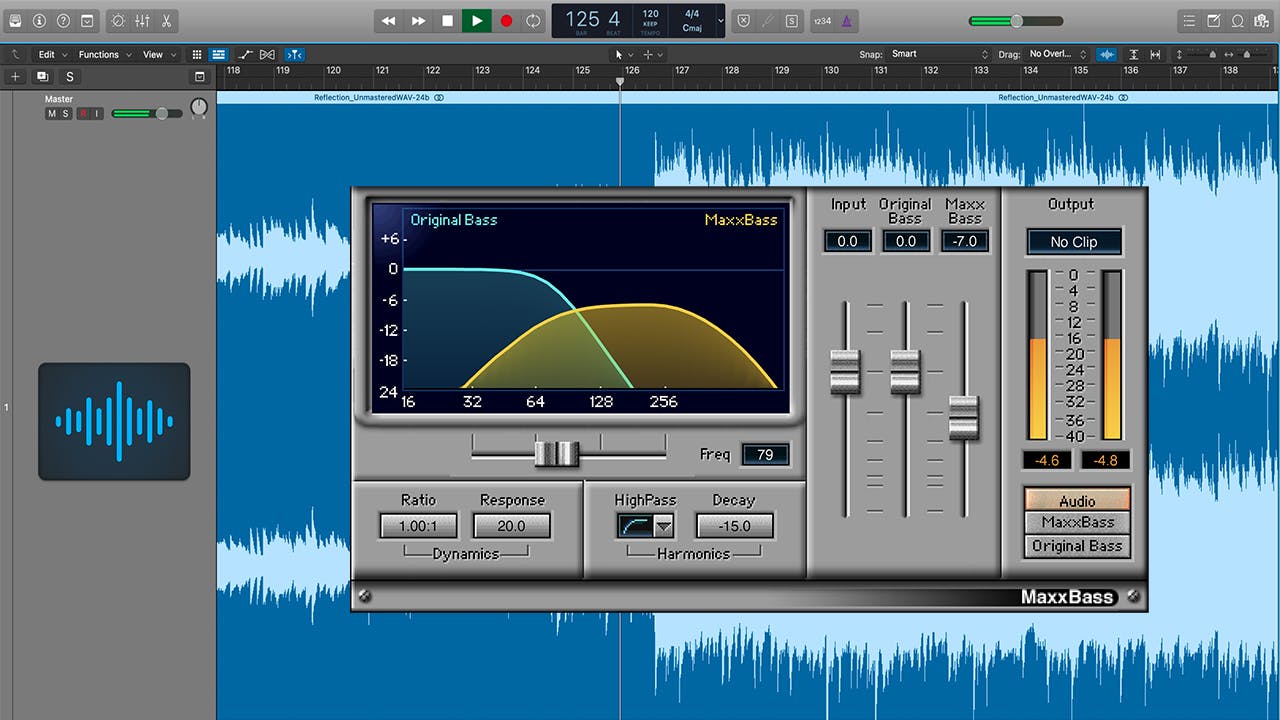This screenshot has height=720, width=1280.
Task: Switch to grid edit view icon
Action: (x=197, y=54)
